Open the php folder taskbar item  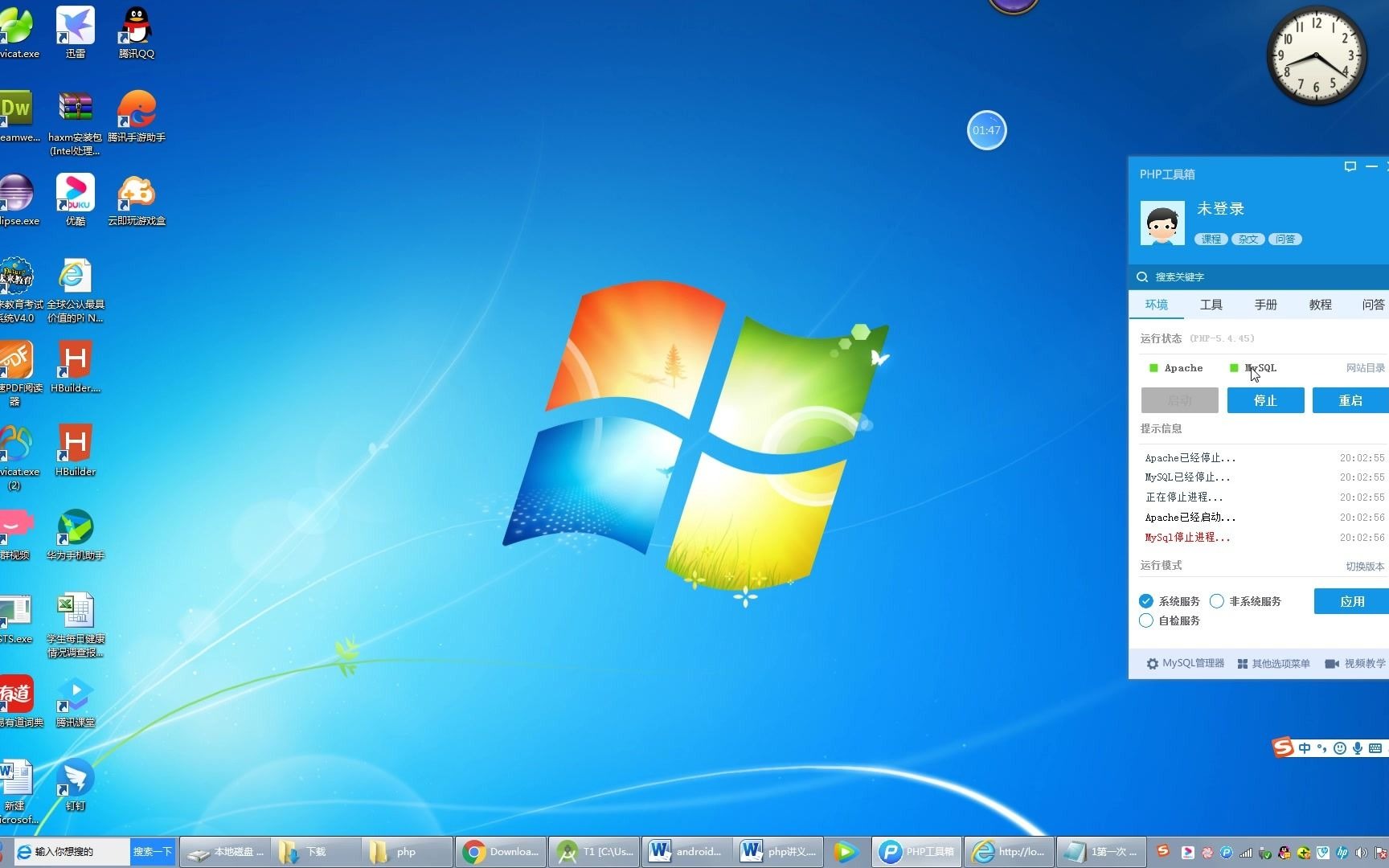407,852
